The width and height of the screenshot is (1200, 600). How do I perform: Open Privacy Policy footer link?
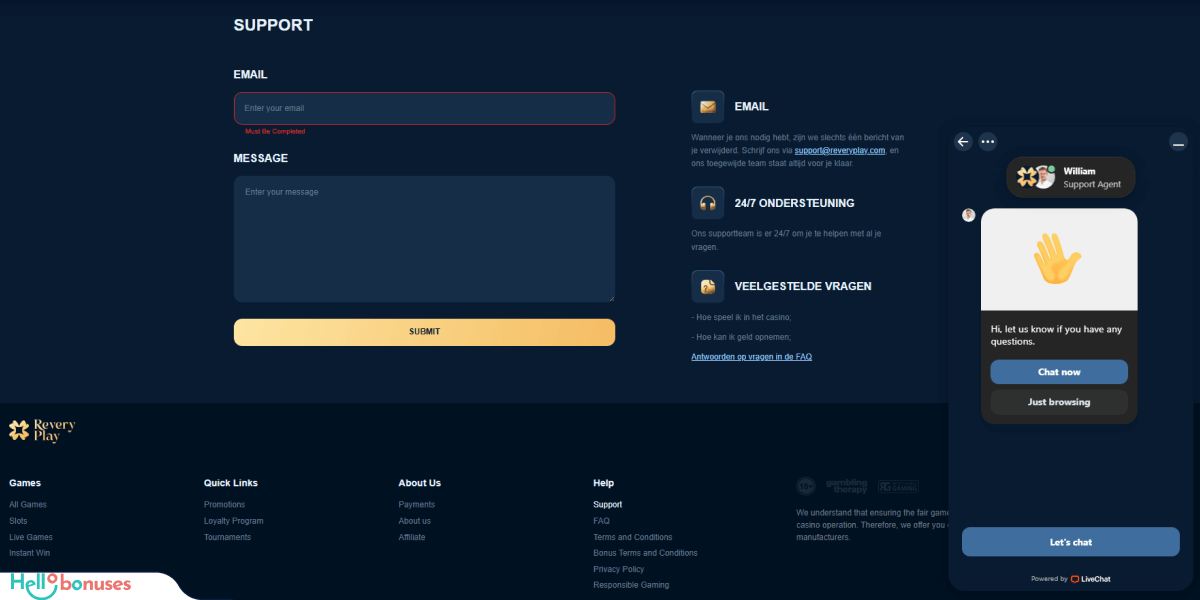click(619, 569)
